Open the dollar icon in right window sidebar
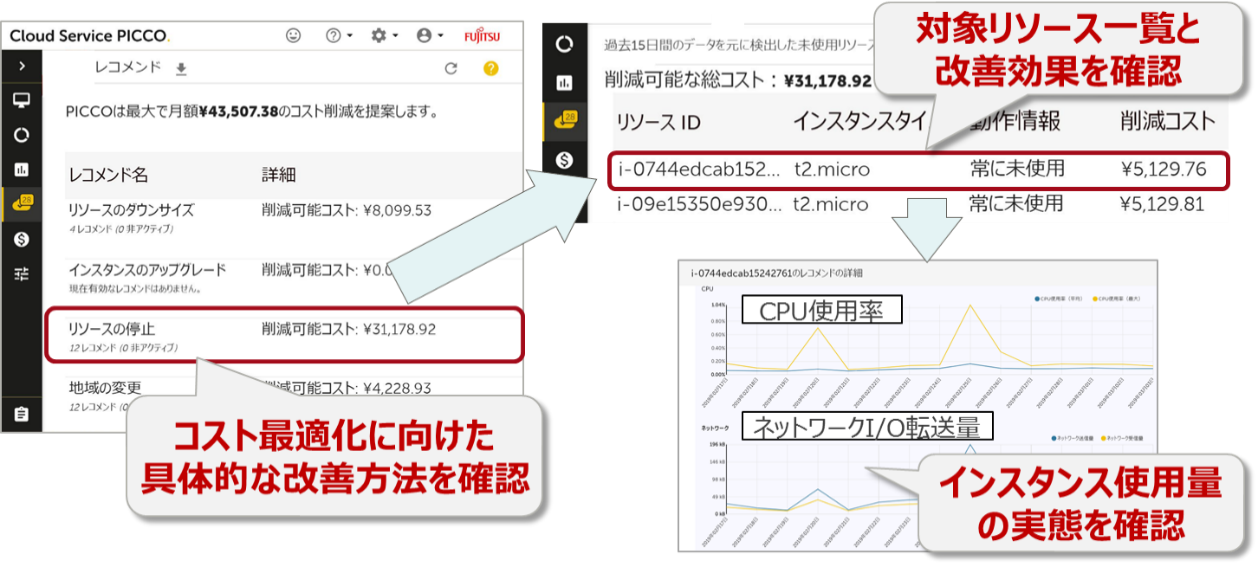The width and height of the screenshot is (1256, 563). tap(565, 159)
